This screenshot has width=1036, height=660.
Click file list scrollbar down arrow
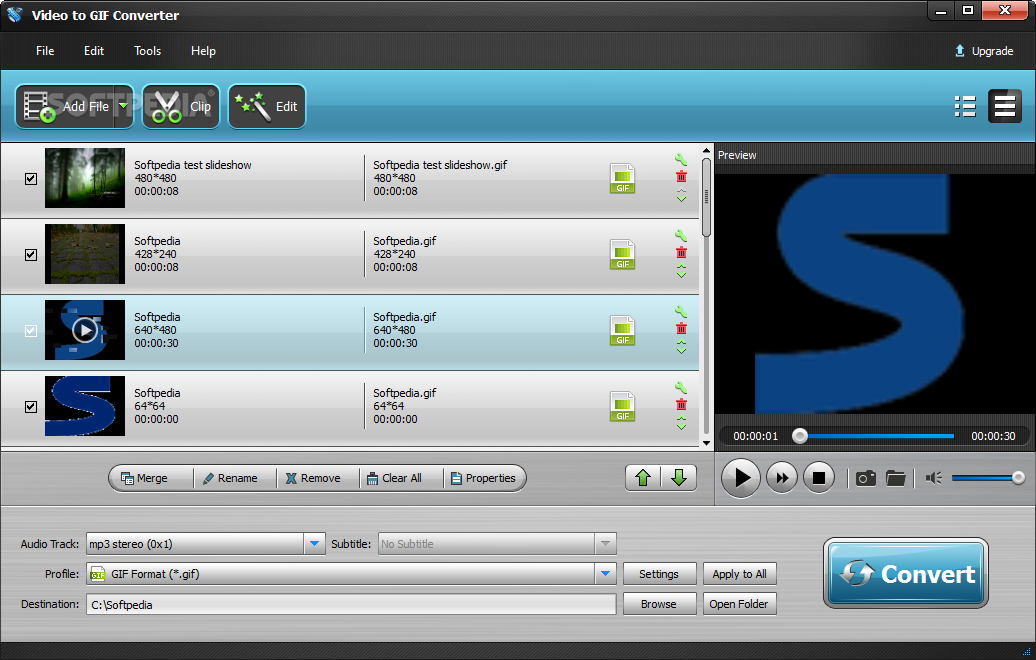tap(706, 443)
